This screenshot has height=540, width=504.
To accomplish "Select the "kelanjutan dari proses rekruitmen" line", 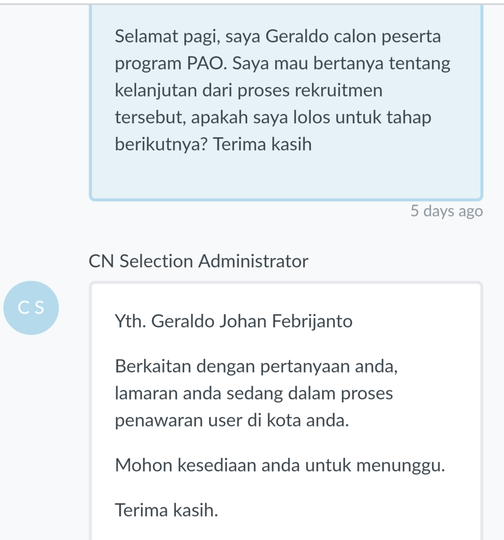I will [248, 90].
